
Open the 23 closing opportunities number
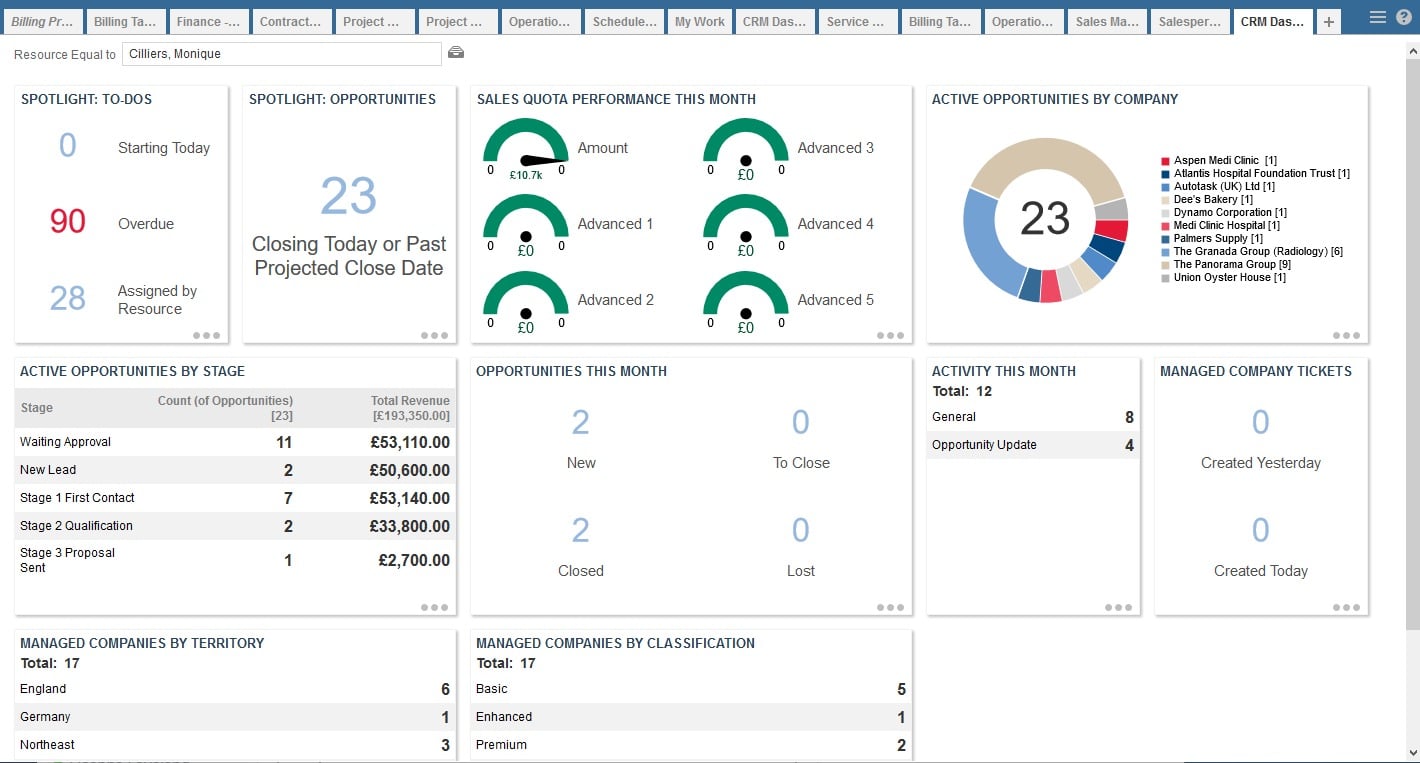[348, 196]
